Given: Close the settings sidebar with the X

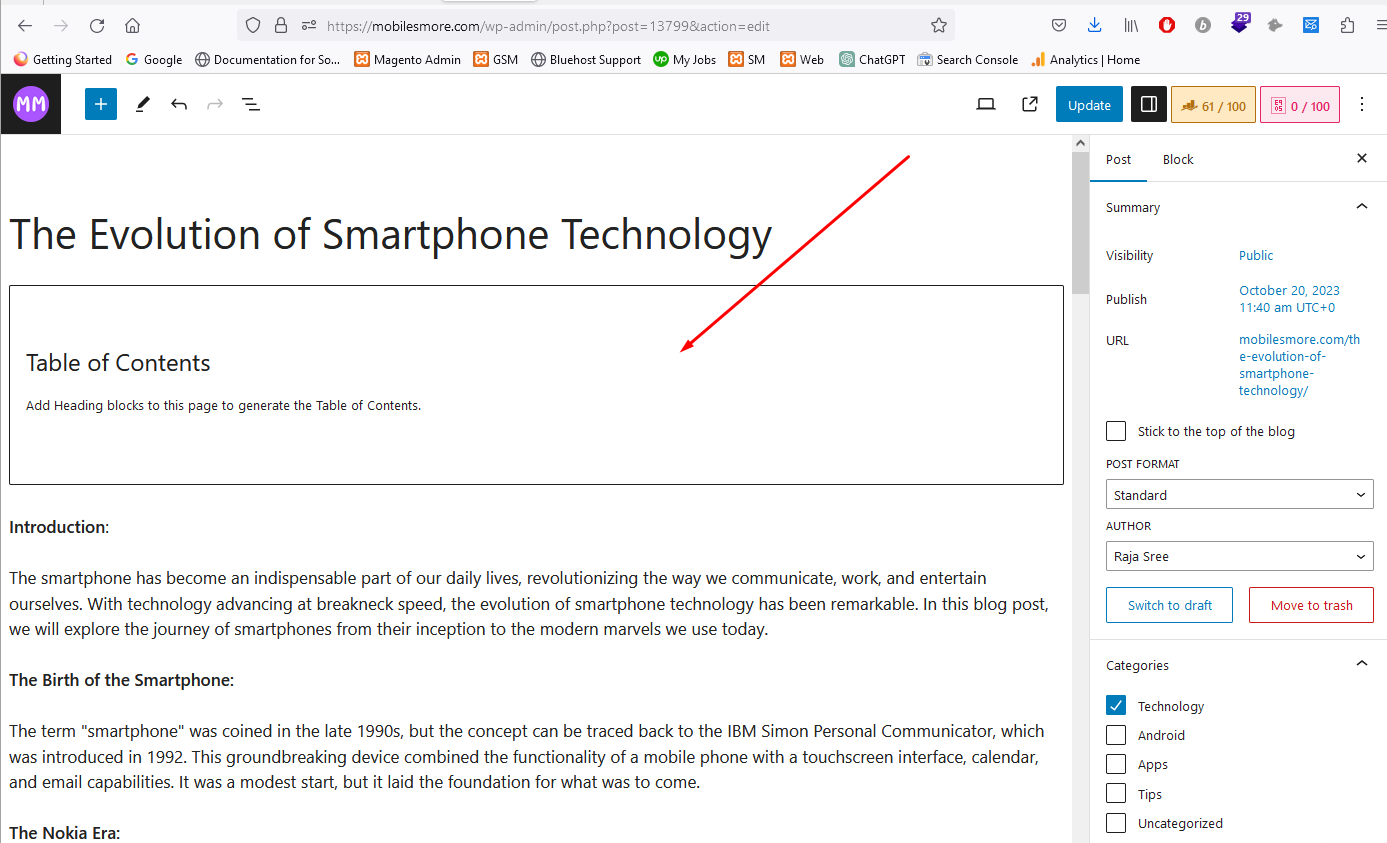Looking at the screenshot, I should [x=1361, y=158].
